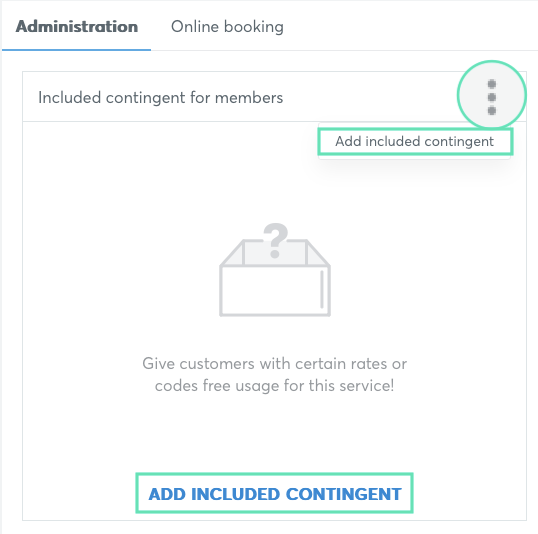
Task: Click the open box's front panel
Action: pos(274,291)
